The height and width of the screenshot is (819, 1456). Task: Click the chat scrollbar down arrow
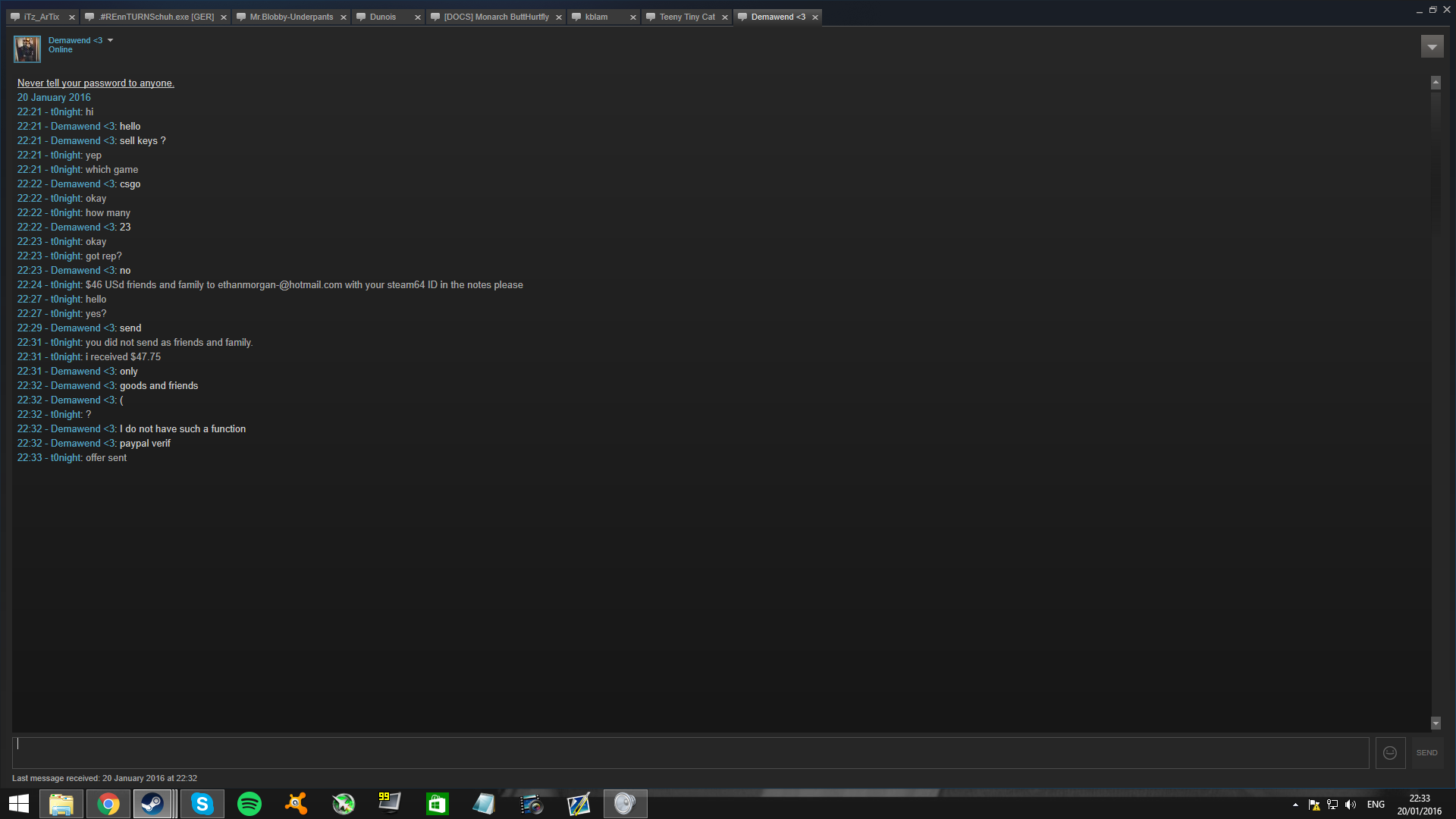(1436, 723)
